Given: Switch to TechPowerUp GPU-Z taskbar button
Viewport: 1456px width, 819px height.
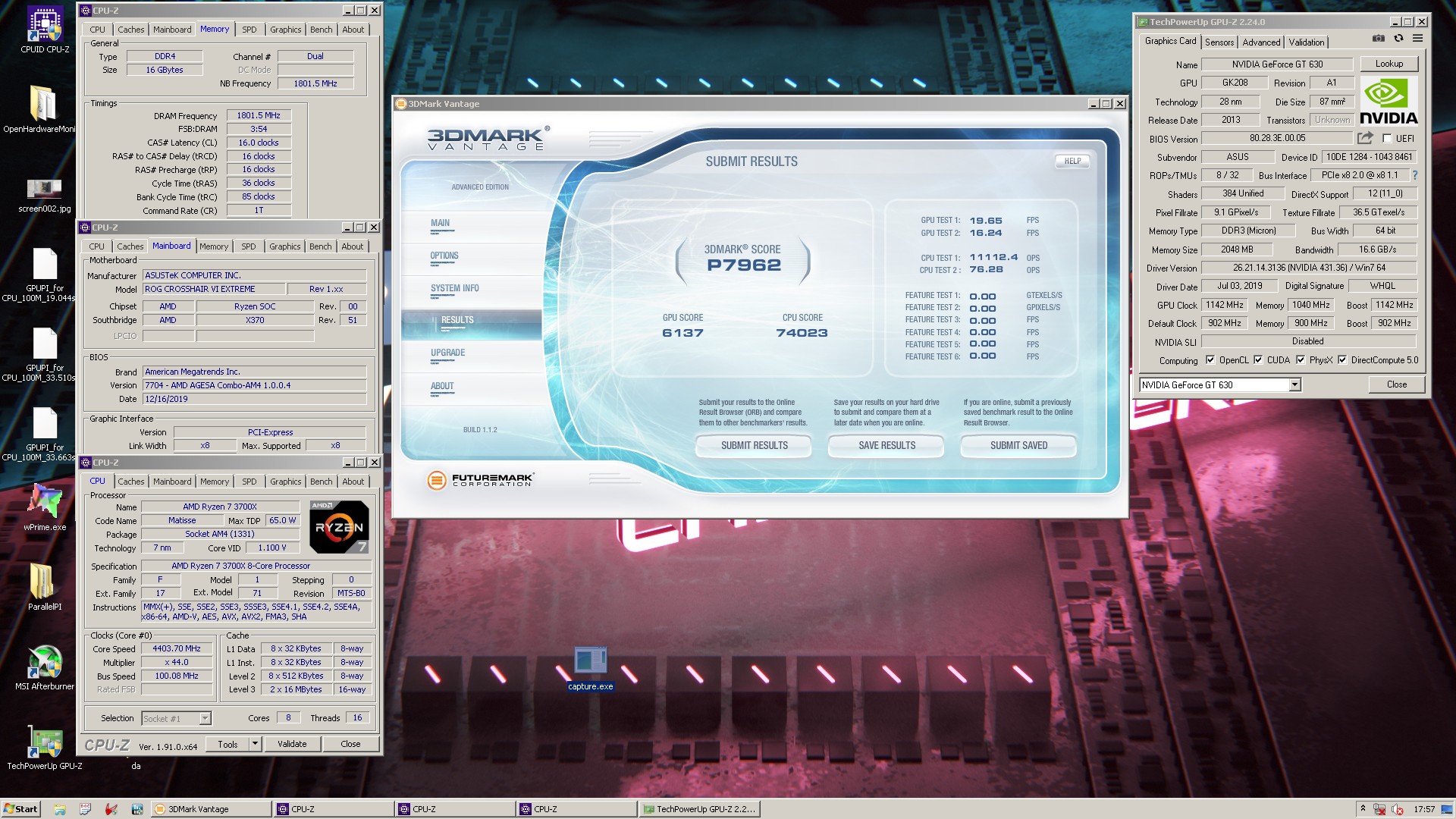Looking at the screenshot, I should coord(699,809).
